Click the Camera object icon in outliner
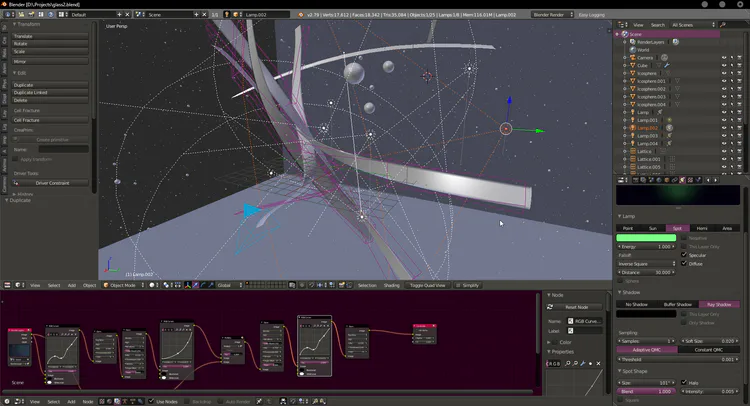750x406 pixels. [x=632, y=57]
